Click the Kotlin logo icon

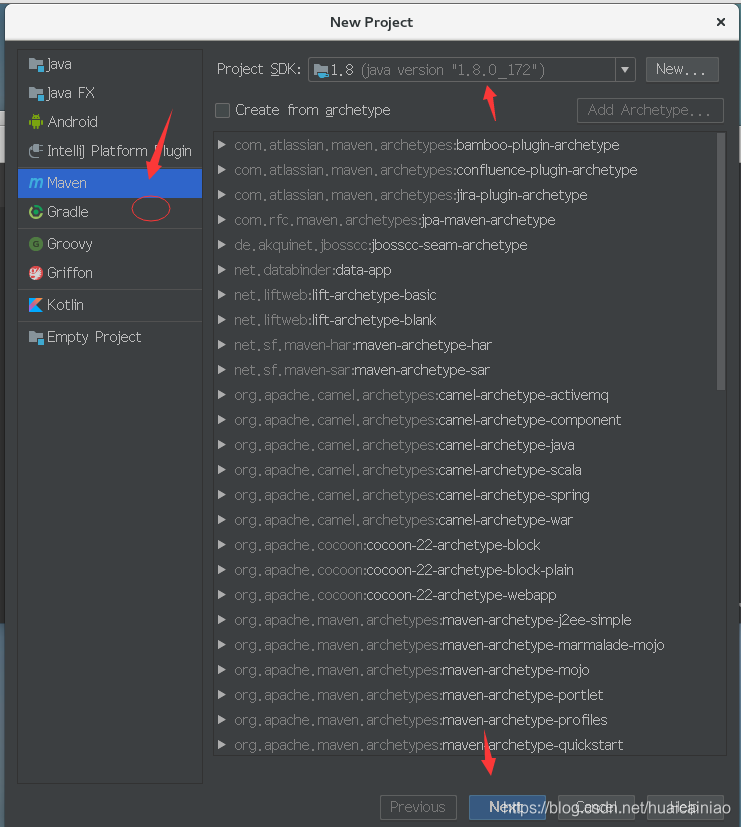[36, 305]
